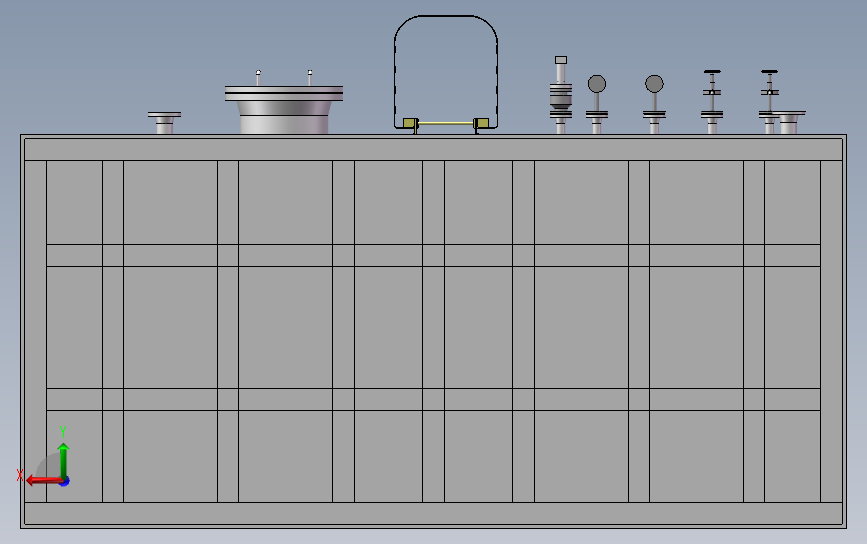867x544 pixels.
Task: Select the second round gauge beside handwheel valves
Action: [x=654, y=104]
